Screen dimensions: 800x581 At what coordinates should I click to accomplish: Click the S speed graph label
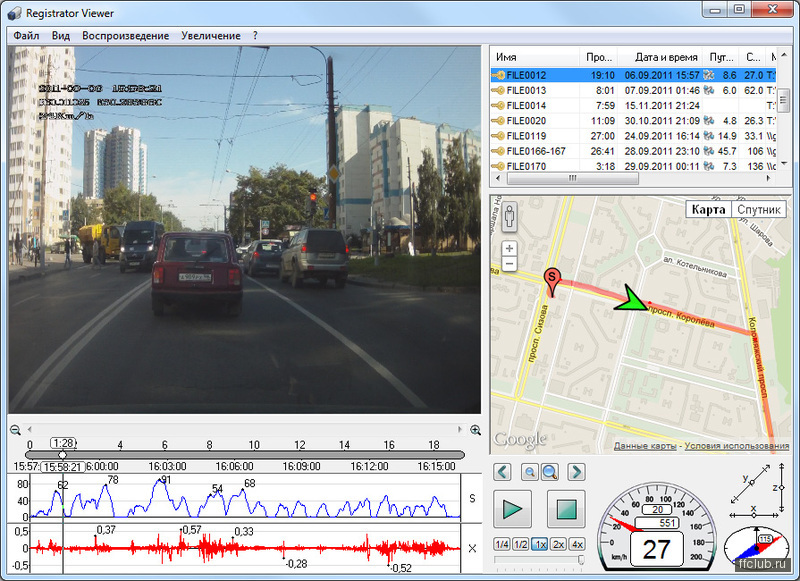point(472,498)
